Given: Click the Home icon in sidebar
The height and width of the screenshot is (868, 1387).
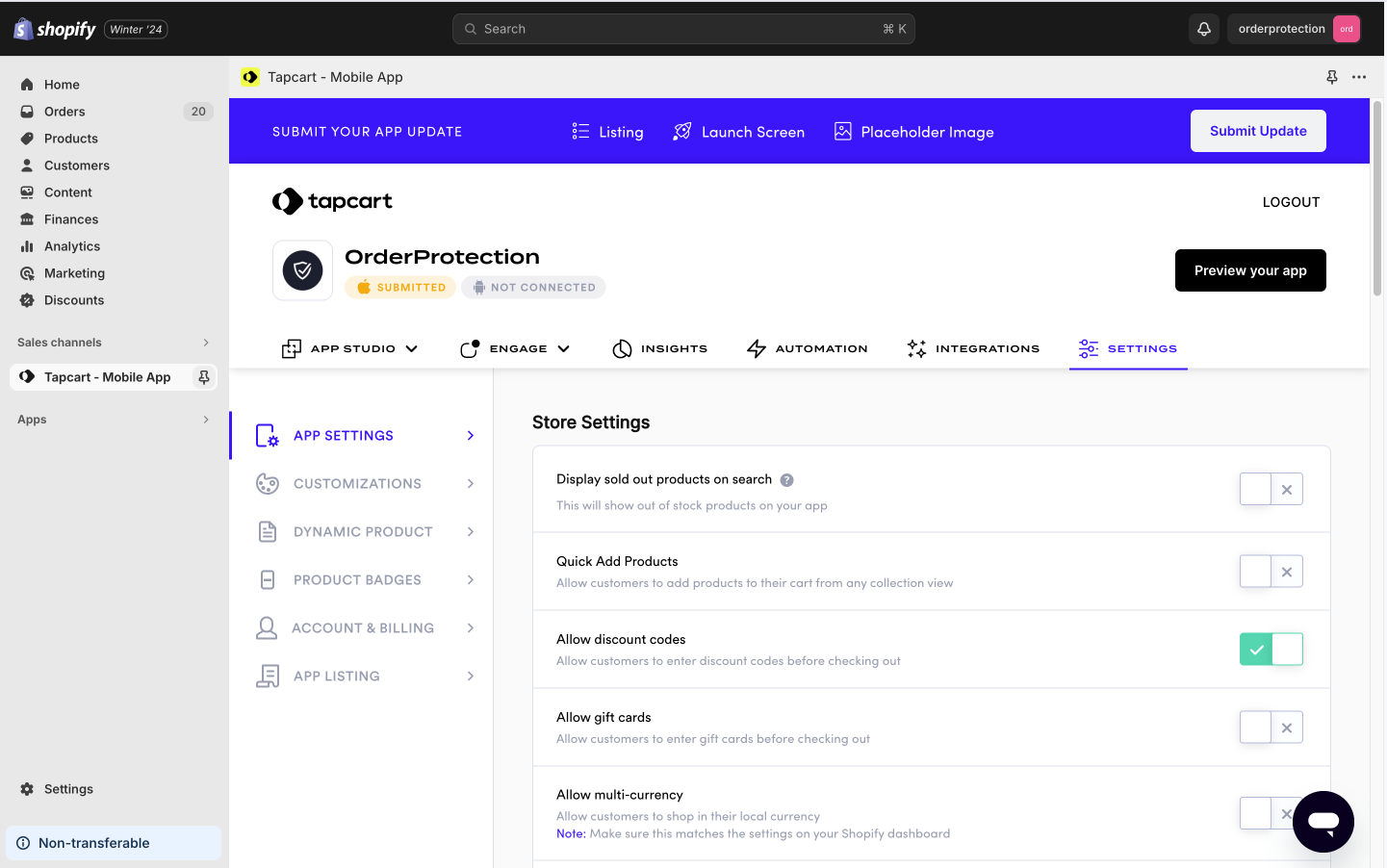Looking at the screenshot, I should pos(27,85).
